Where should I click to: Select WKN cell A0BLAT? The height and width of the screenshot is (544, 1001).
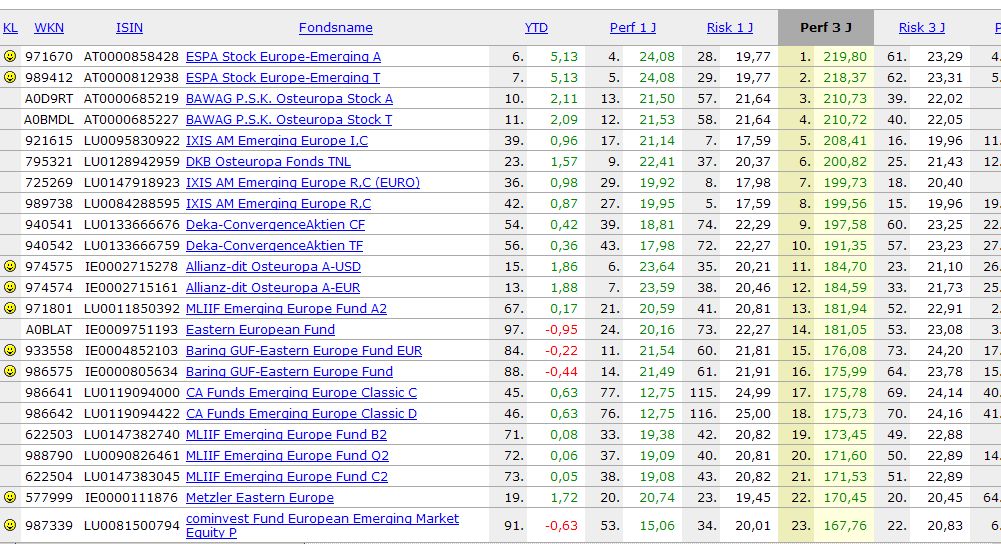[49, 330]
